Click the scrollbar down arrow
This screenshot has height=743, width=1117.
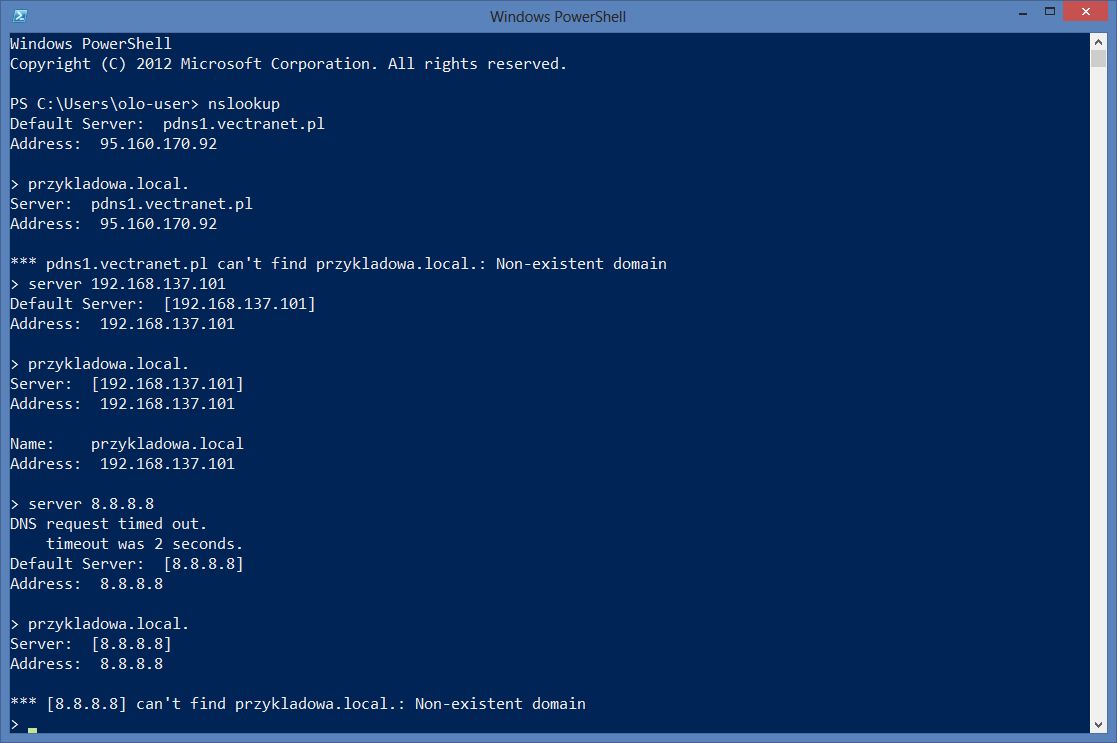1098,725
